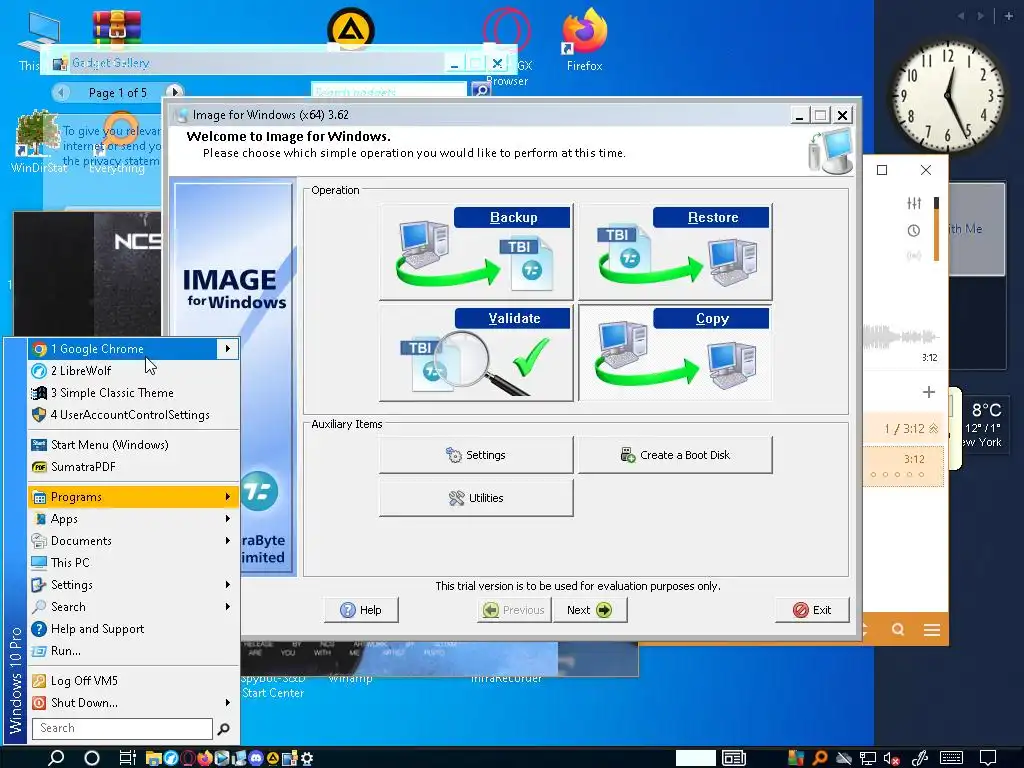Open This PC from start menu
The image size is (1024, 768).
tap(133, 563)
